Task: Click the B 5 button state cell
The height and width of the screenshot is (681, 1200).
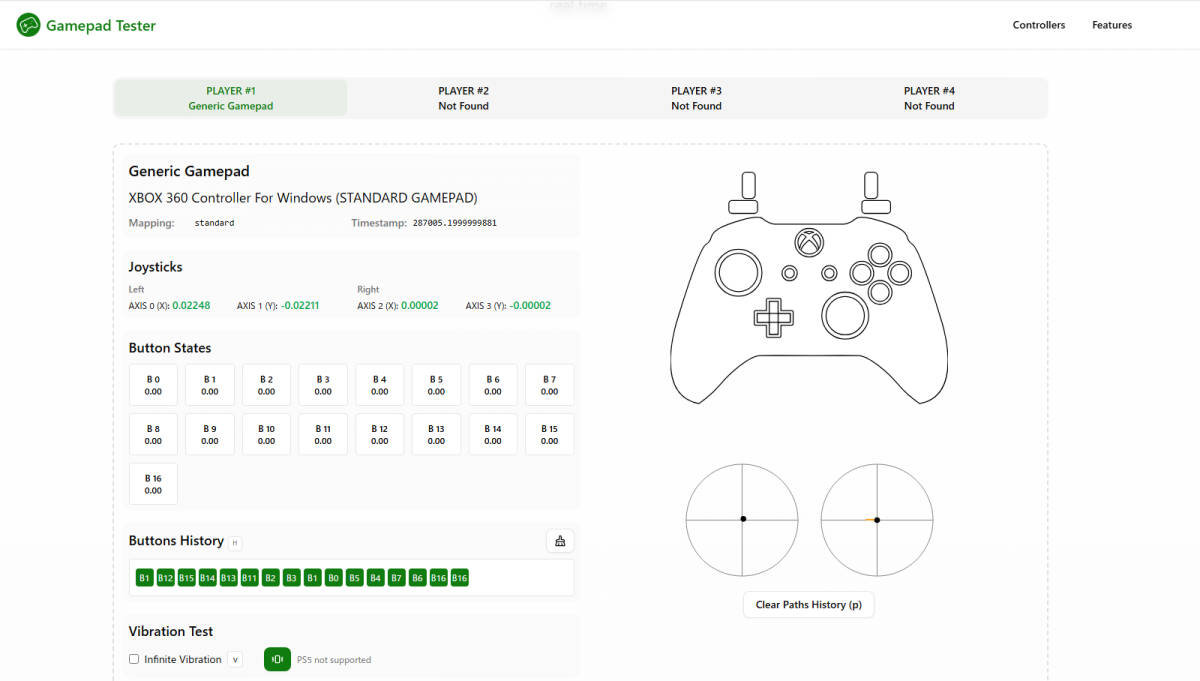Action: point(436,385)
